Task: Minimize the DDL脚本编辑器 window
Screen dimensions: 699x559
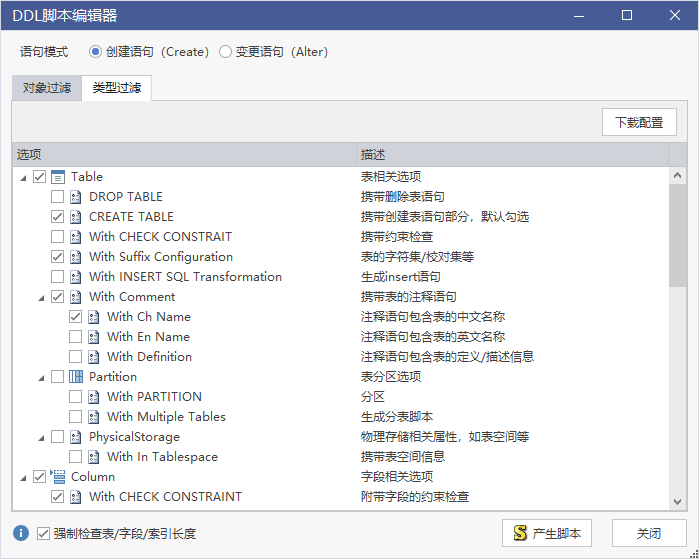Action: coord(579,16)
